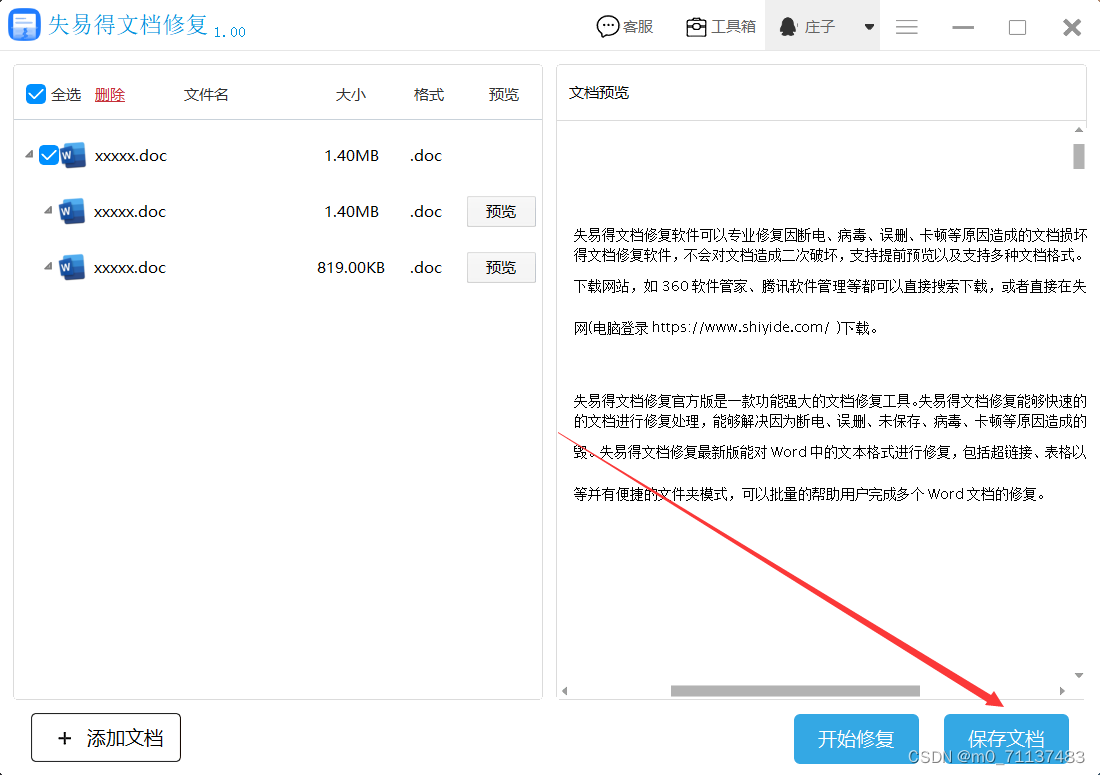Preview the 819.00KB document
1100x775 pixels.
pos(501,268)
